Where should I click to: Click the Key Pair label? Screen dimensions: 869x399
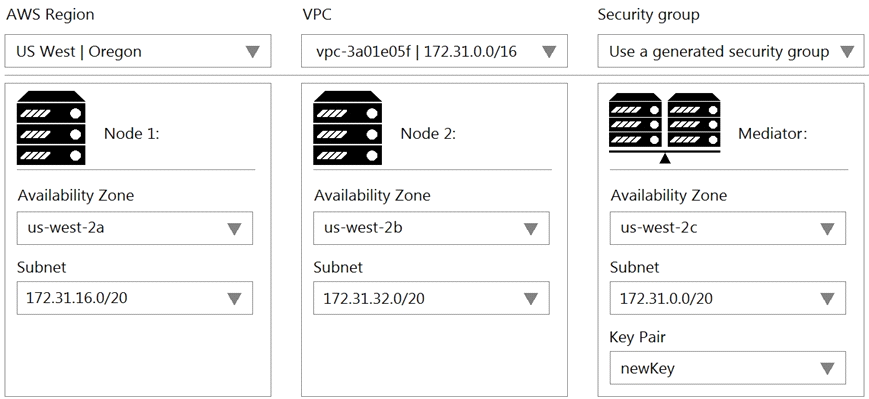coord(637,337)
